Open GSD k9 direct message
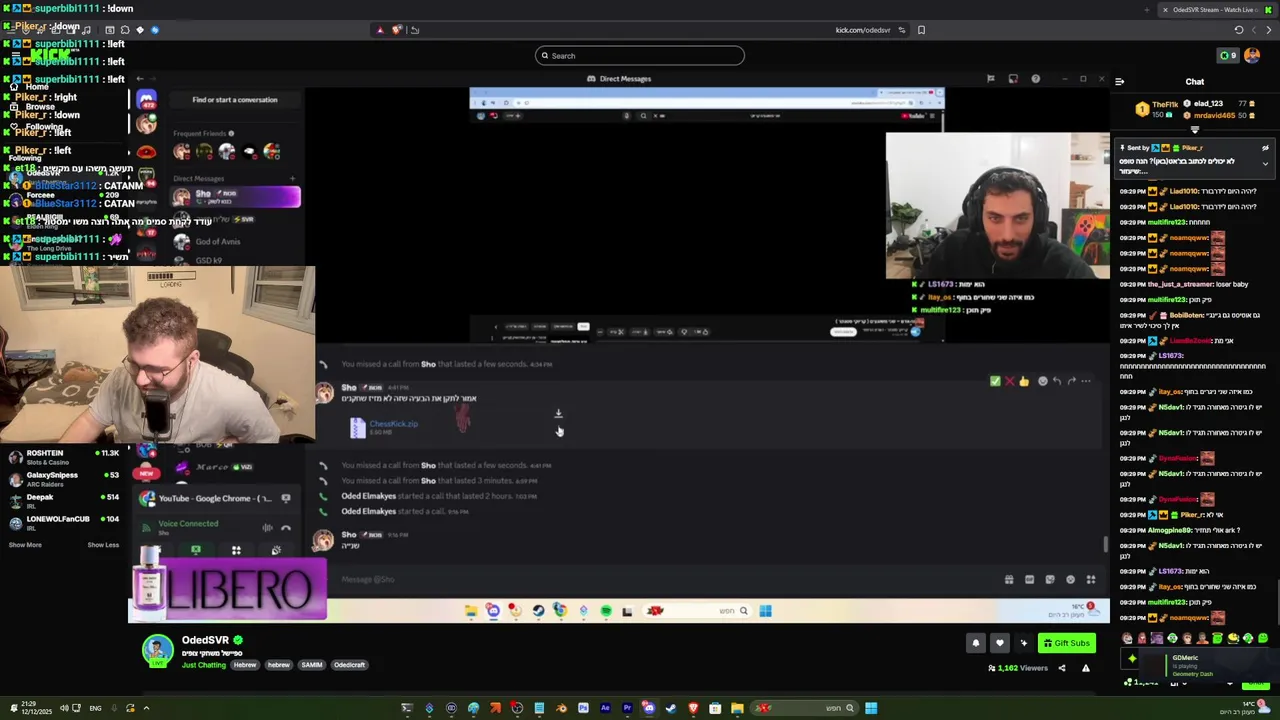 pos(209,260)
